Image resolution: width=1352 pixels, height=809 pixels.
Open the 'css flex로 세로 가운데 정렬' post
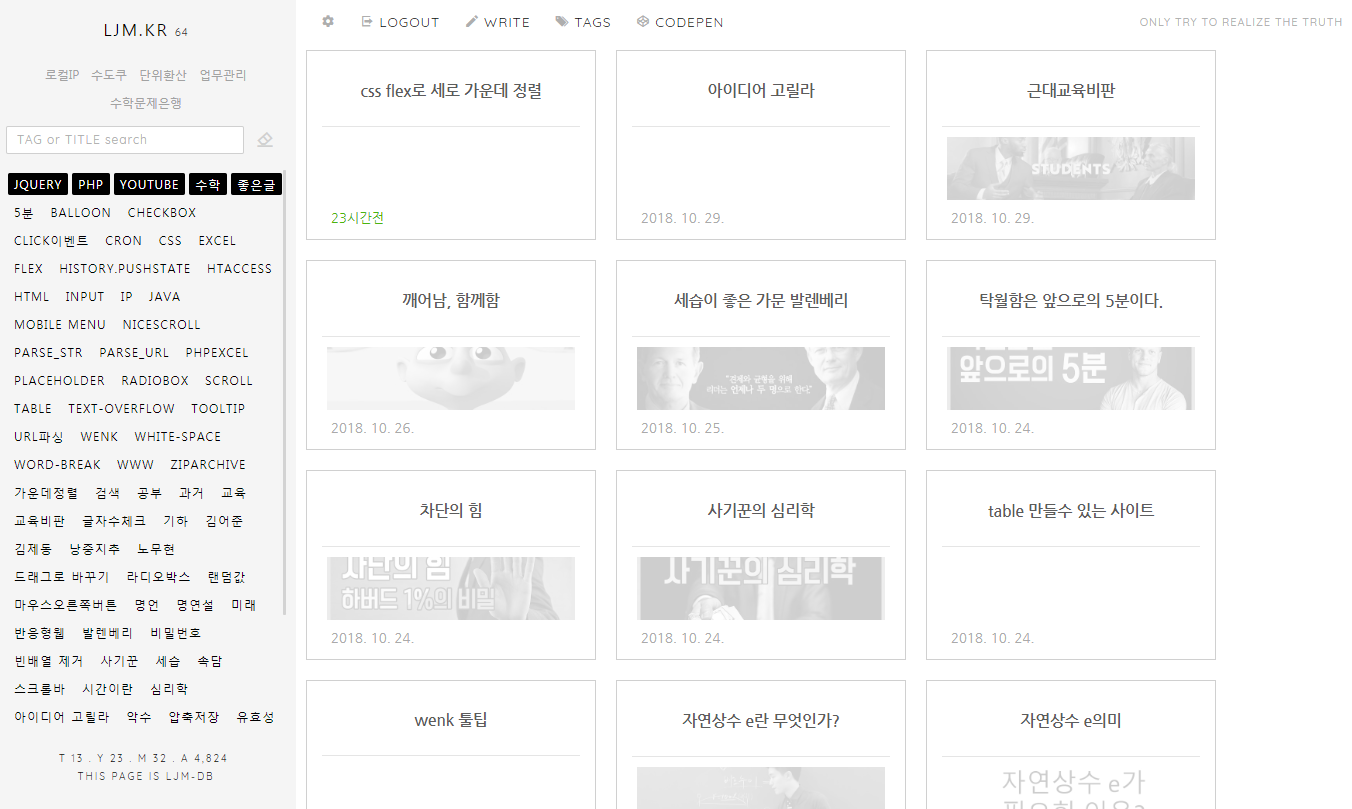pos(451,91)
